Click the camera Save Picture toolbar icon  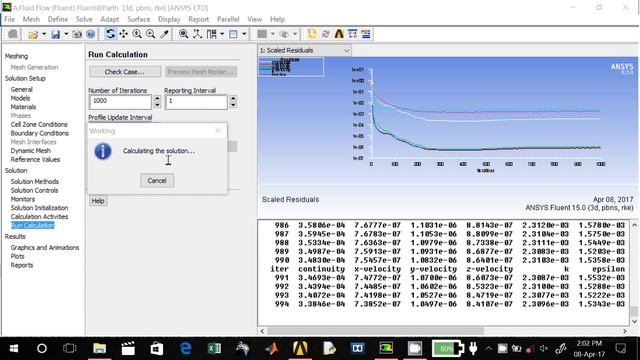(x=77, y=34)
